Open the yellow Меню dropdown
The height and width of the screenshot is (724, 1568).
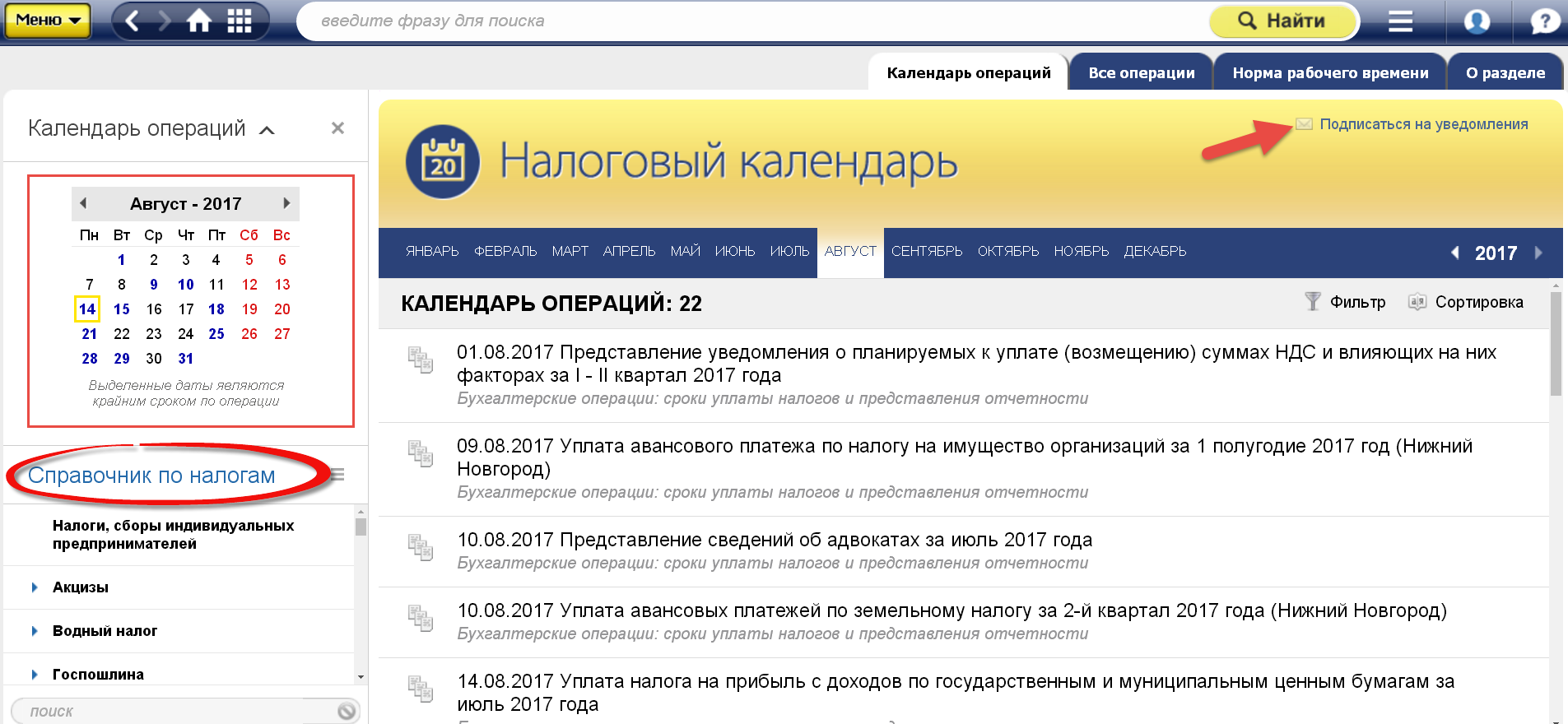(48, 21)
